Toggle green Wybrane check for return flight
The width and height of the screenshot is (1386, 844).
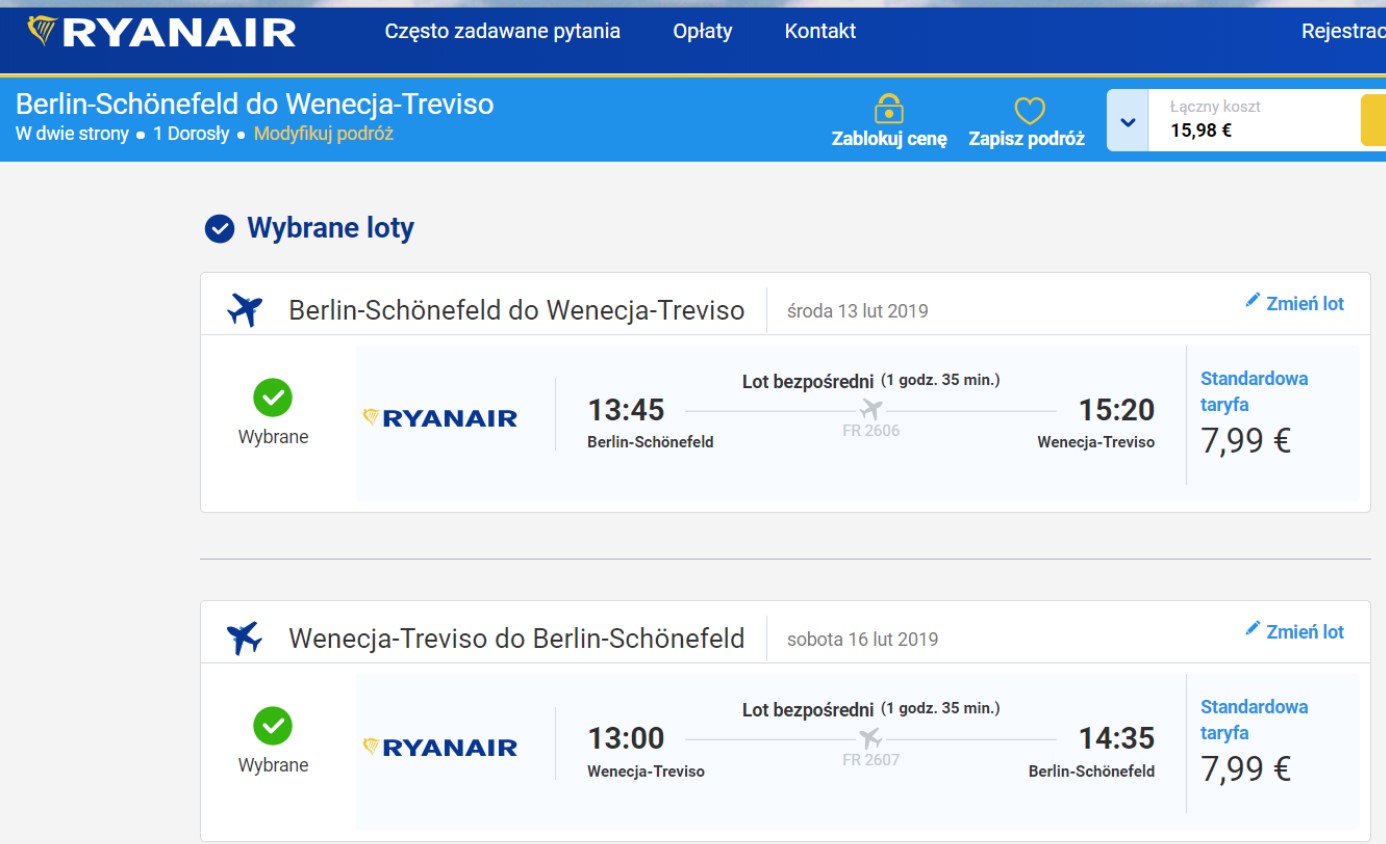tap(273, 726)
